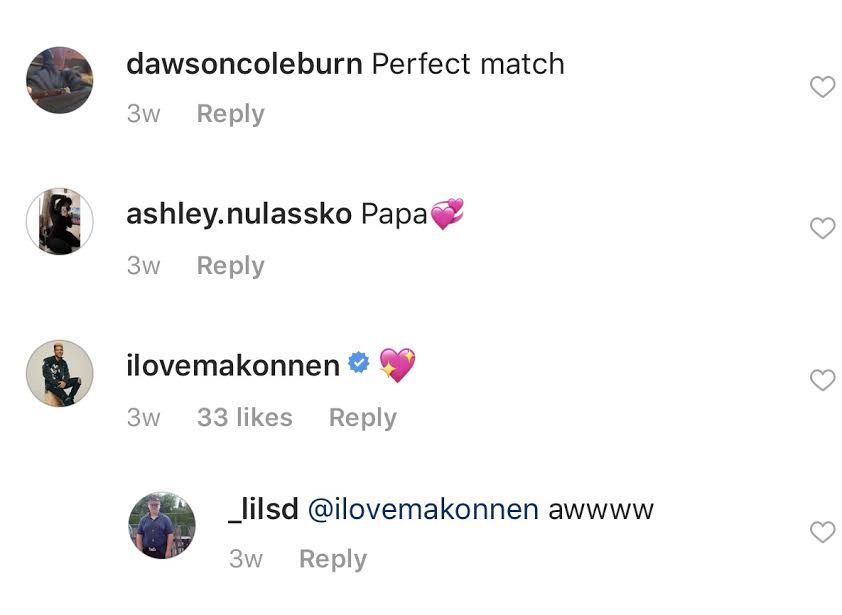Open the dawsoncoleburn username link
Image resolution: width=842 pixels, height=615 pixels.
tap(244, 64)
